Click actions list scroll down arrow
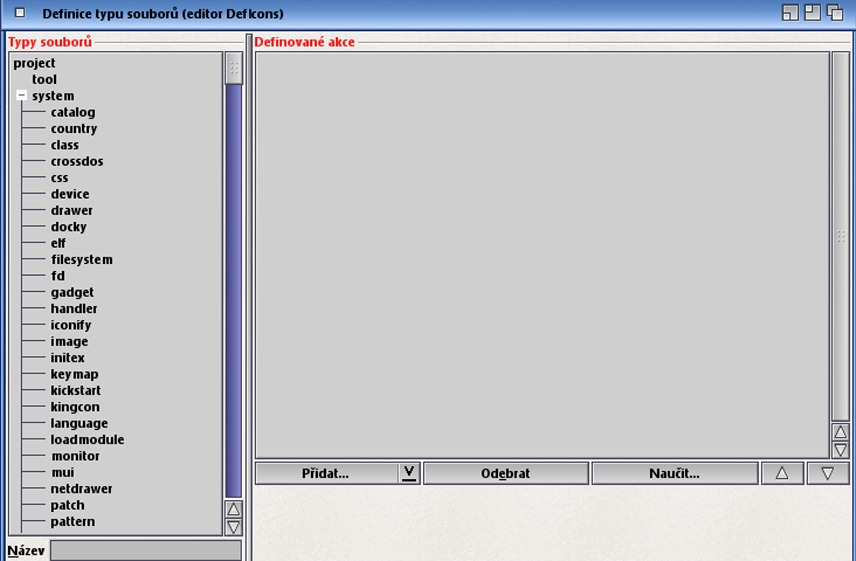Screen dimensions: 856x561 (x=840, y=450)
